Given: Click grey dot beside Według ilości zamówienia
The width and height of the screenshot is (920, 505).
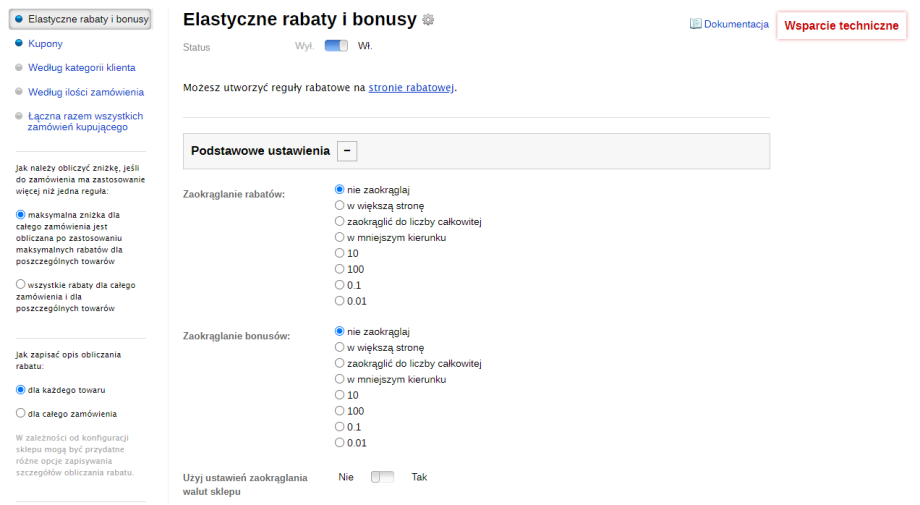Looking at the screenshot, I should pyautogui.click(x=19, y=92).
